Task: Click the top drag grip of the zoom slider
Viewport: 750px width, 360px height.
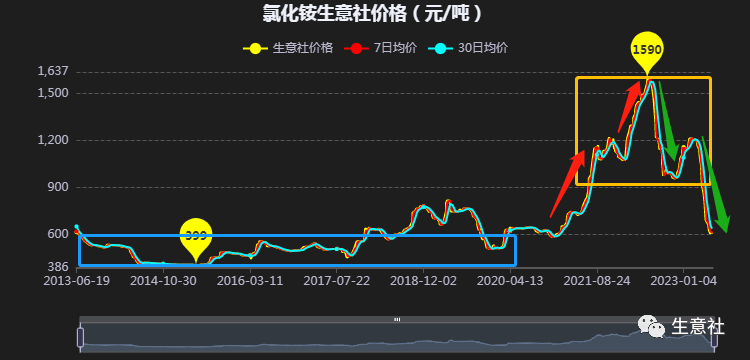Action: pyautogui.click(x=397, y=319)
